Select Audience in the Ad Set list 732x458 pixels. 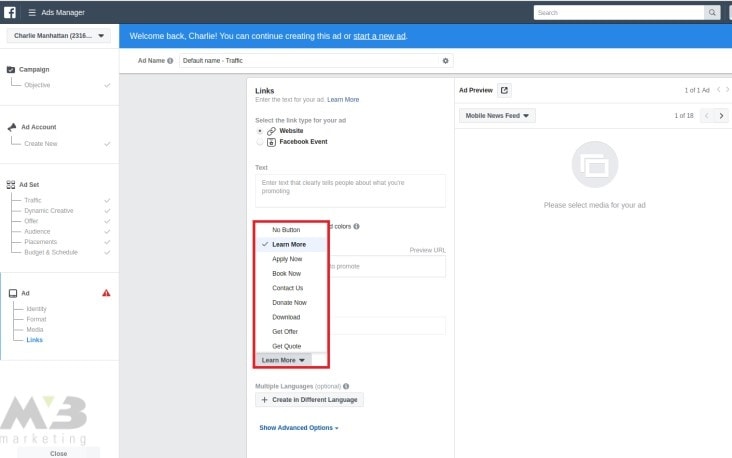point(37,232)
